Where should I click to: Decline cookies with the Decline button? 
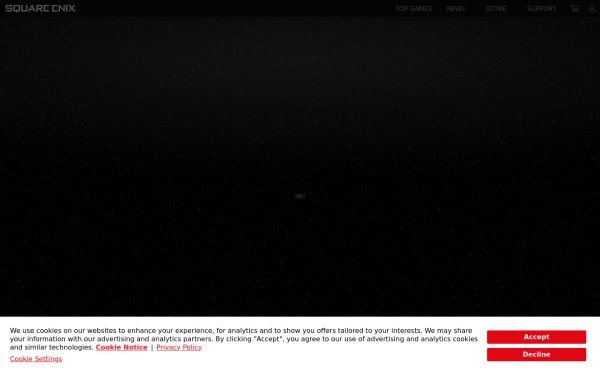536,354
